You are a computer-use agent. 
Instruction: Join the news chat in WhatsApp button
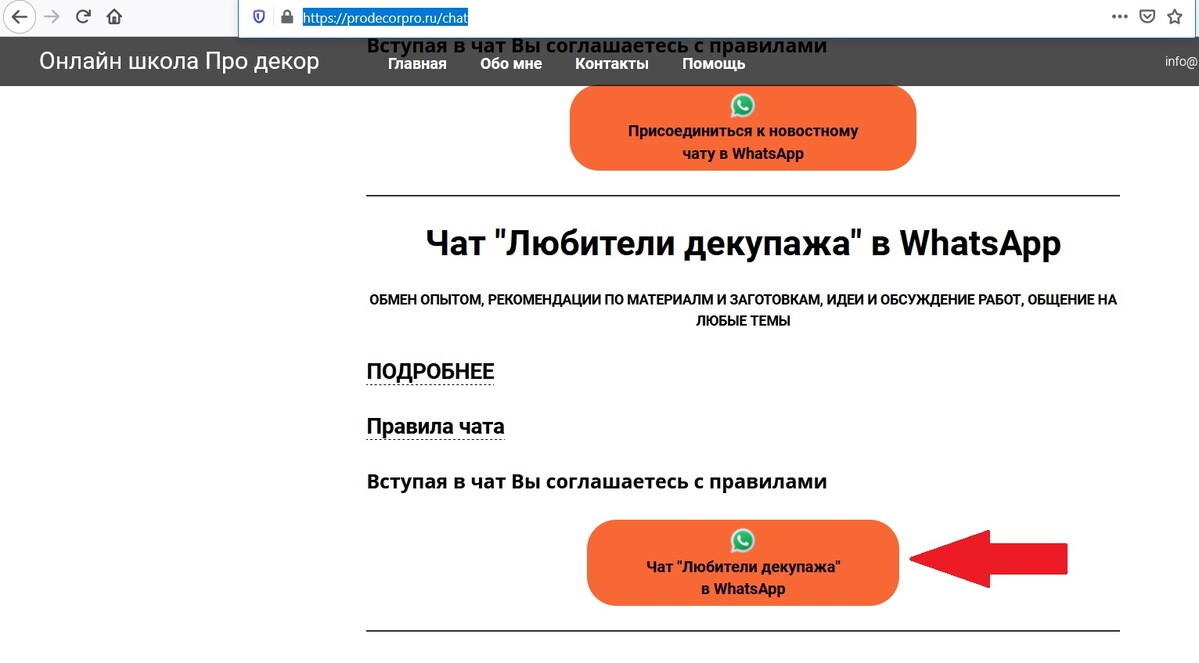point(742,128)
